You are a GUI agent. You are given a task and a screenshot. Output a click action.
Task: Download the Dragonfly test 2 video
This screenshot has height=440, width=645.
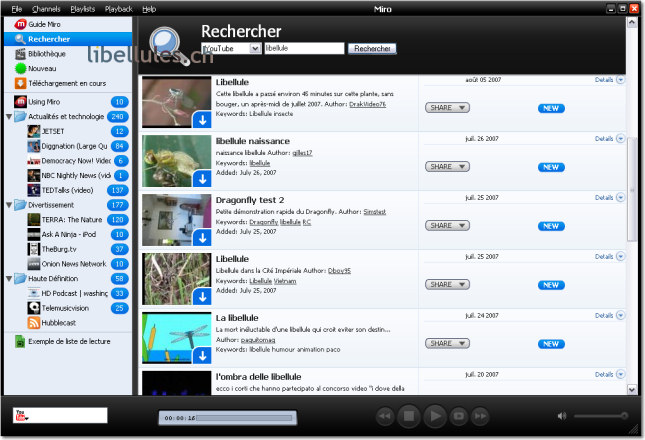202,238
